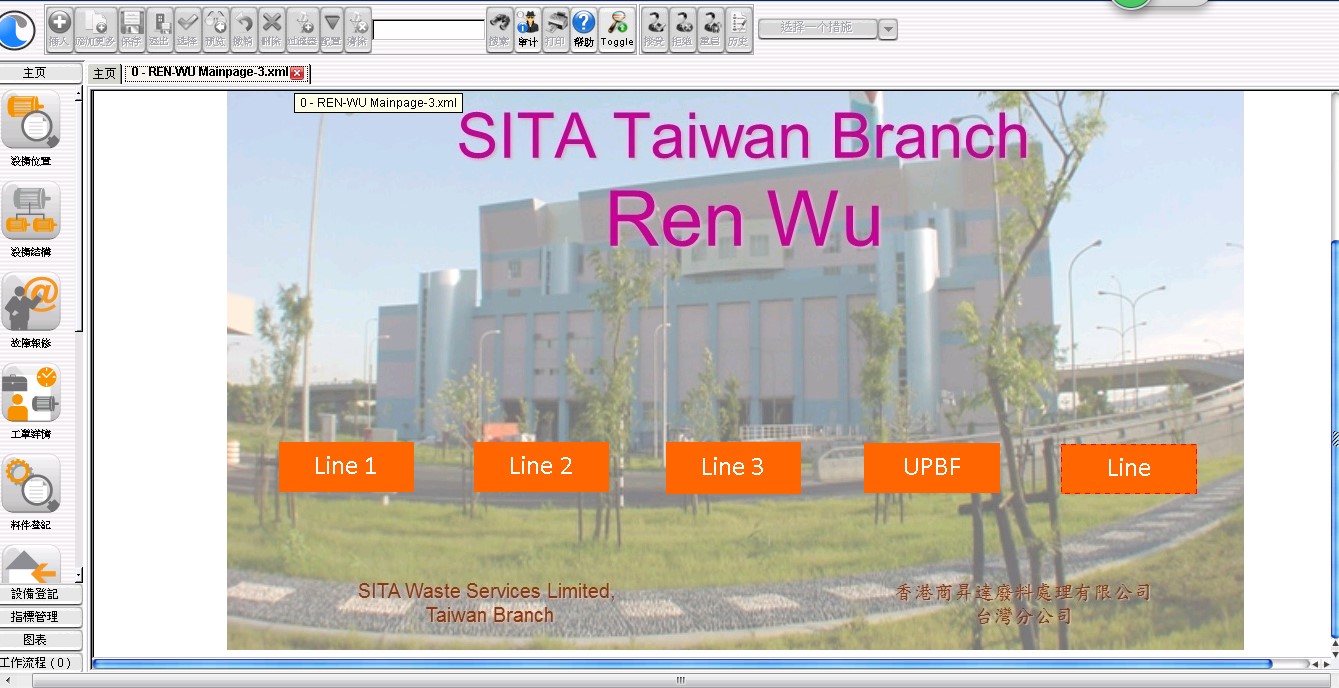Click the orange Line 3 button

tap(733, 467)
